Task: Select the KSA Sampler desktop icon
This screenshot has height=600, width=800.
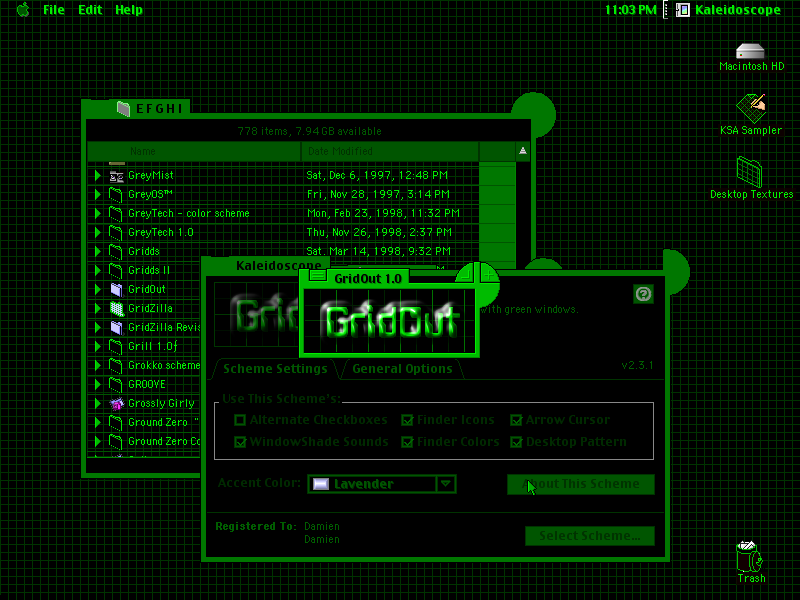Action: pos(751,108)
